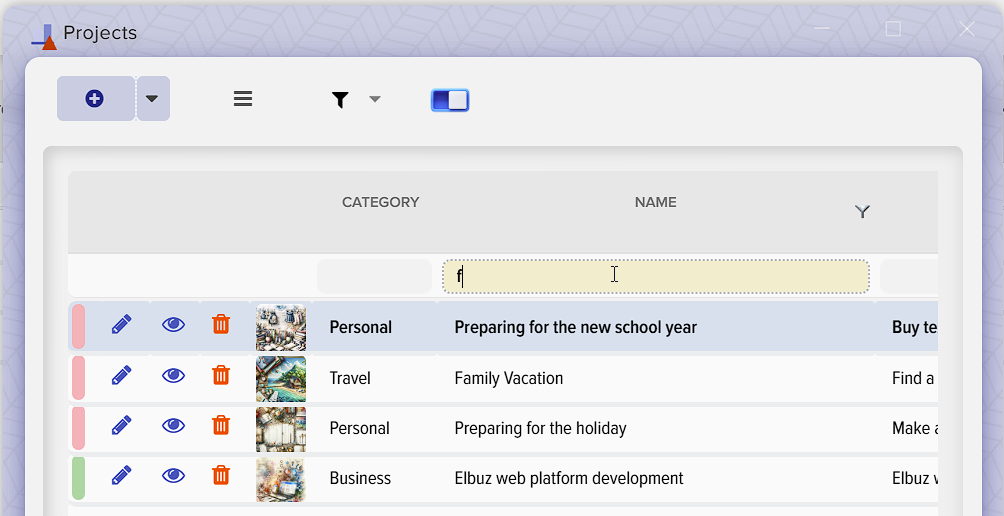The height and width of the screenshot is (516, 1004).
Task: Click the 'Buy te' cell in first row
Action: click(914, 327)
